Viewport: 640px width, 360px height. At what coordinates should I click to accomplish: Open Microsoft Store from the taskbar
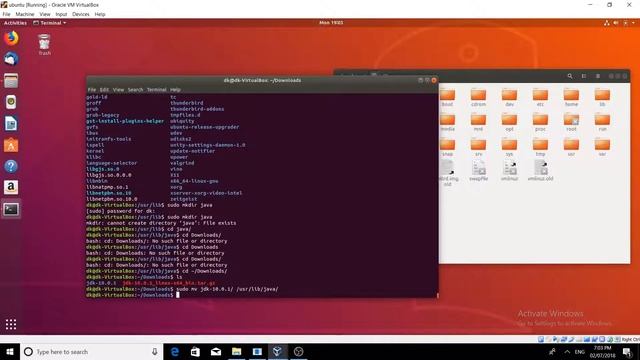tap(195, 351)
